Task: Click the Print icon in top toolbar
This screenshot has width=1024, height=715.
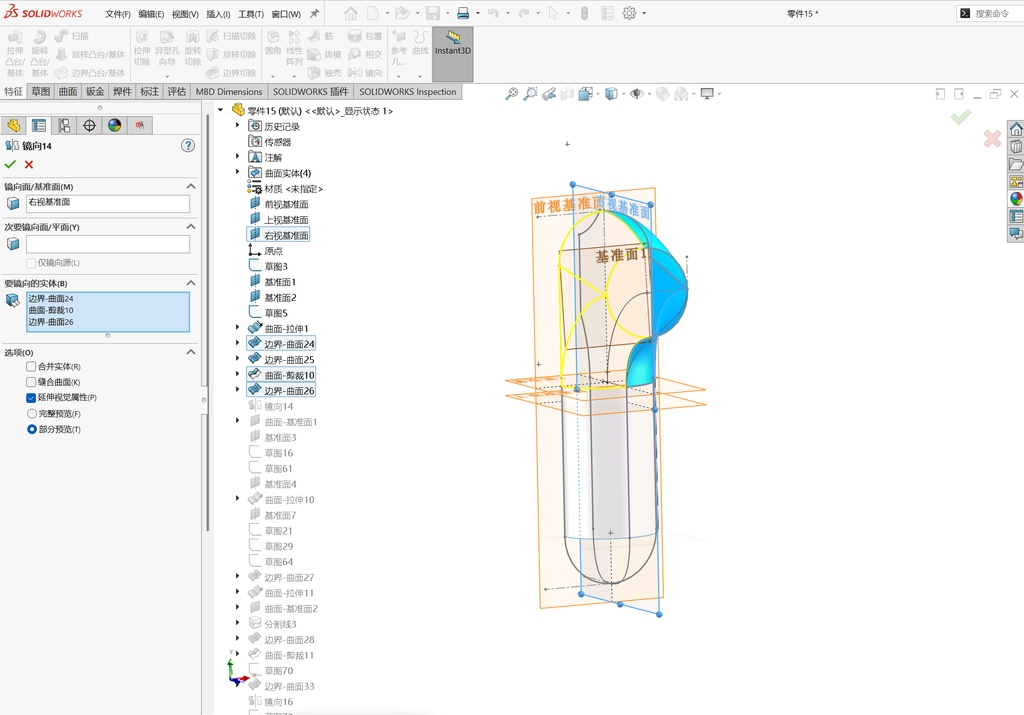Action: pos(463,13)
